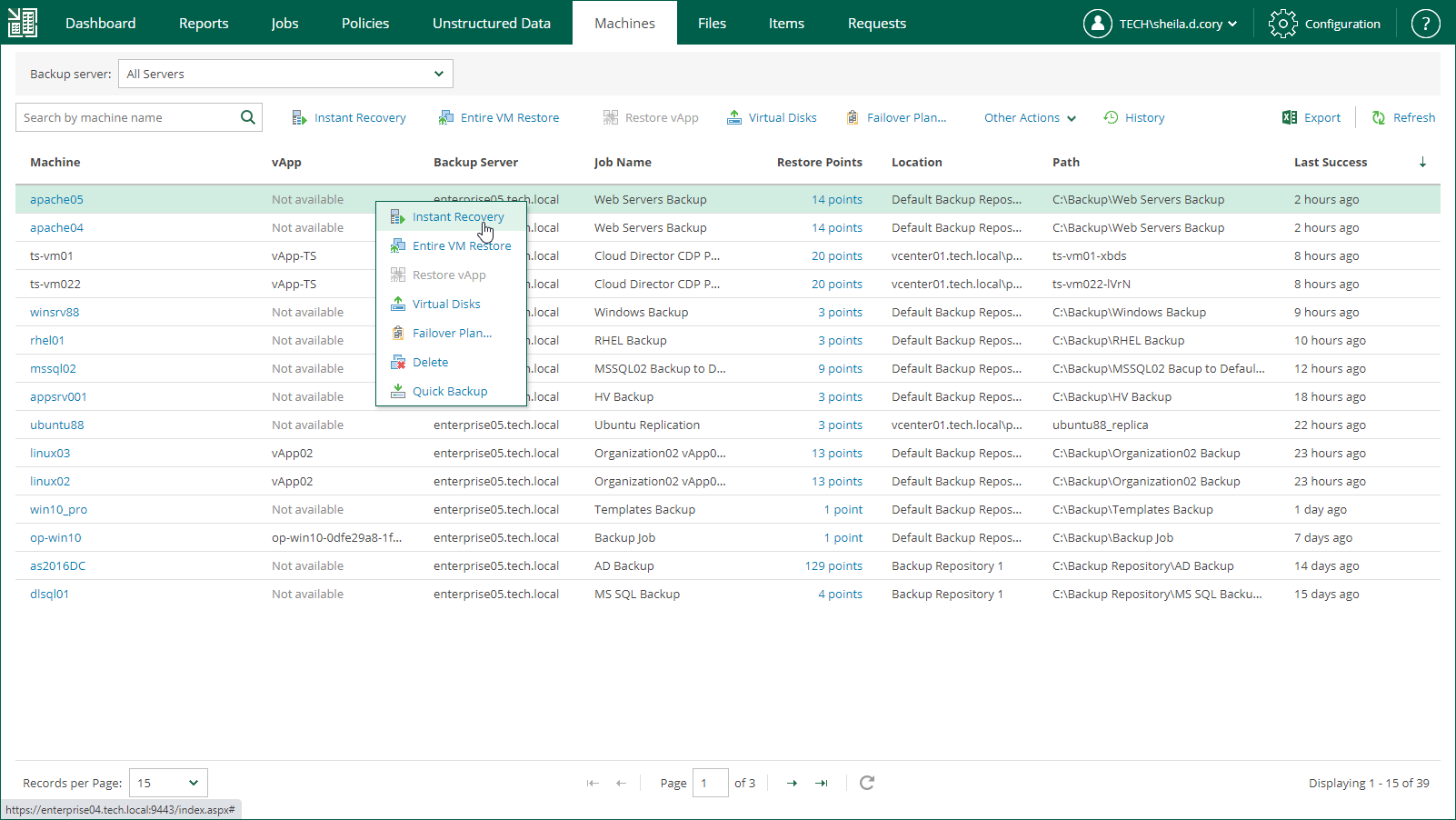Select Quick Backup from context menu
This screenshot has height=820, width=1456.
[x=449, y=391]
